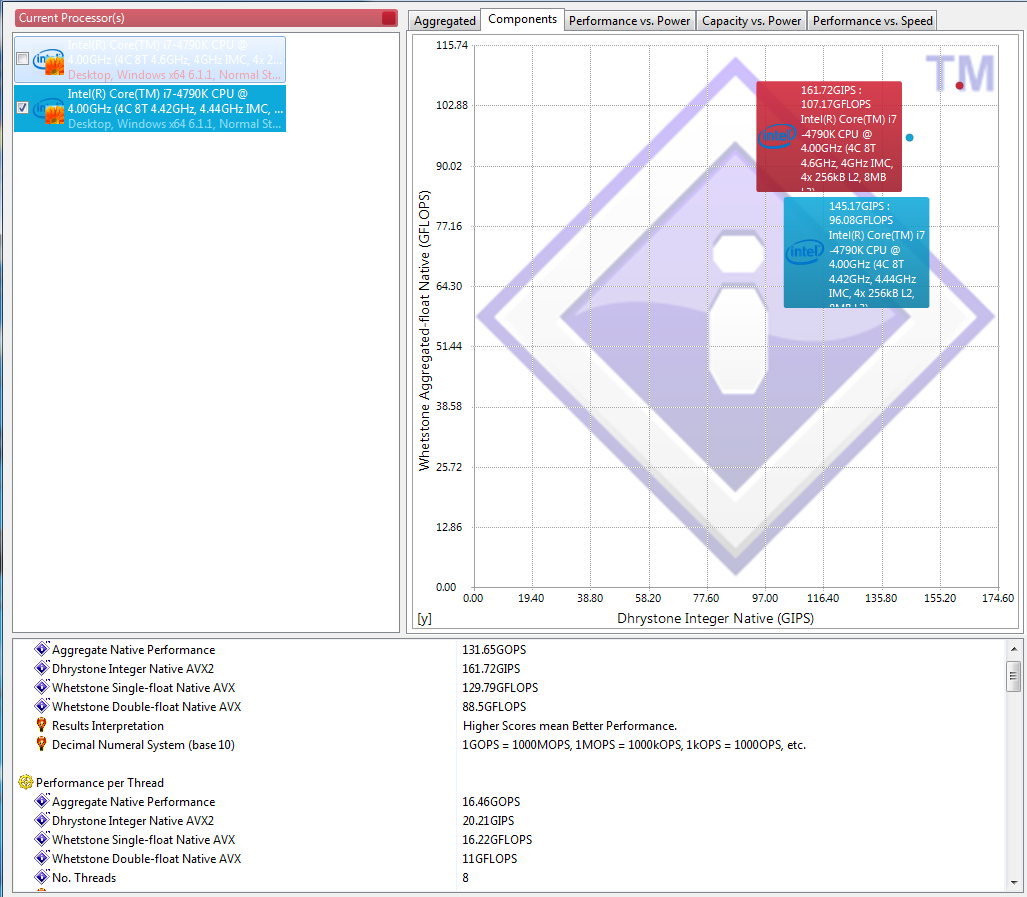
Task: Click the "No. Threads" label
Action: tap(84, 877)
